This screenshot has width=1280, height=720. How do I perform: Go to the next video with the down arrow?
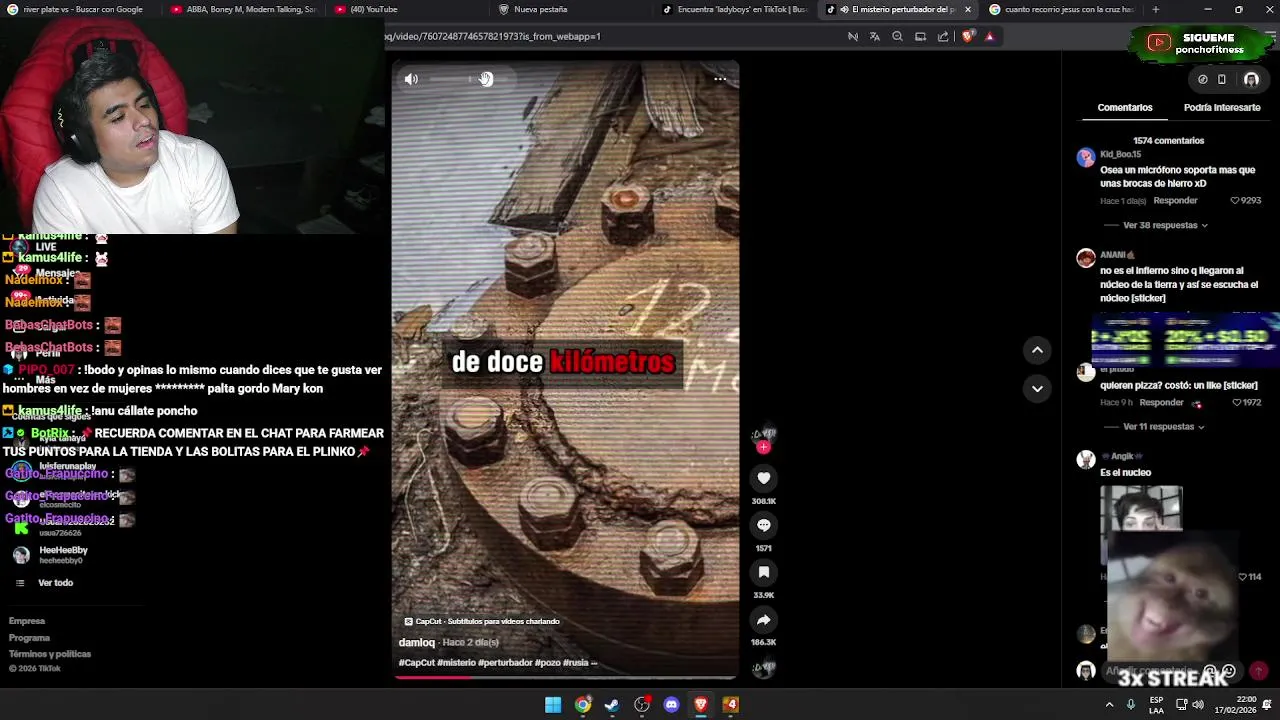click(1037, 388)
